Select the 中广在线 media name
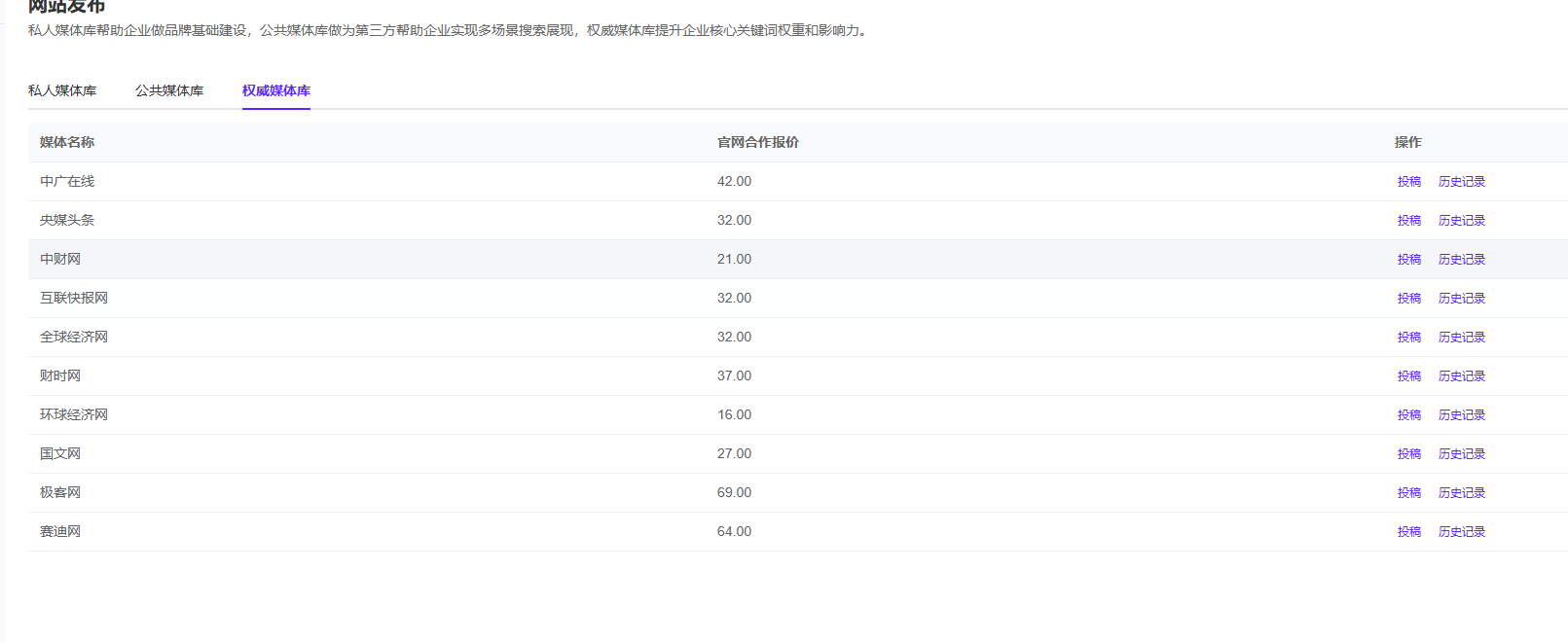1568x643 pixels. 67,182
